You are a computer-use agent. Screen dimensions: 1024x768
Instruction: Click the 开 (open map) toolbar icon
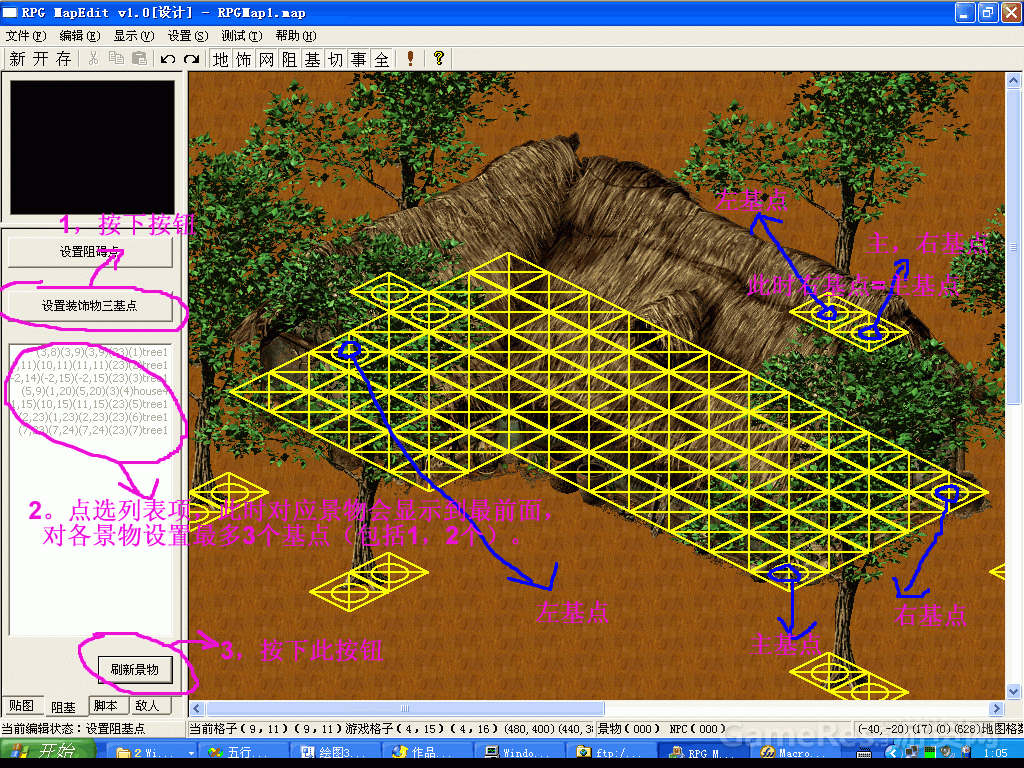(x=40, y=59)
